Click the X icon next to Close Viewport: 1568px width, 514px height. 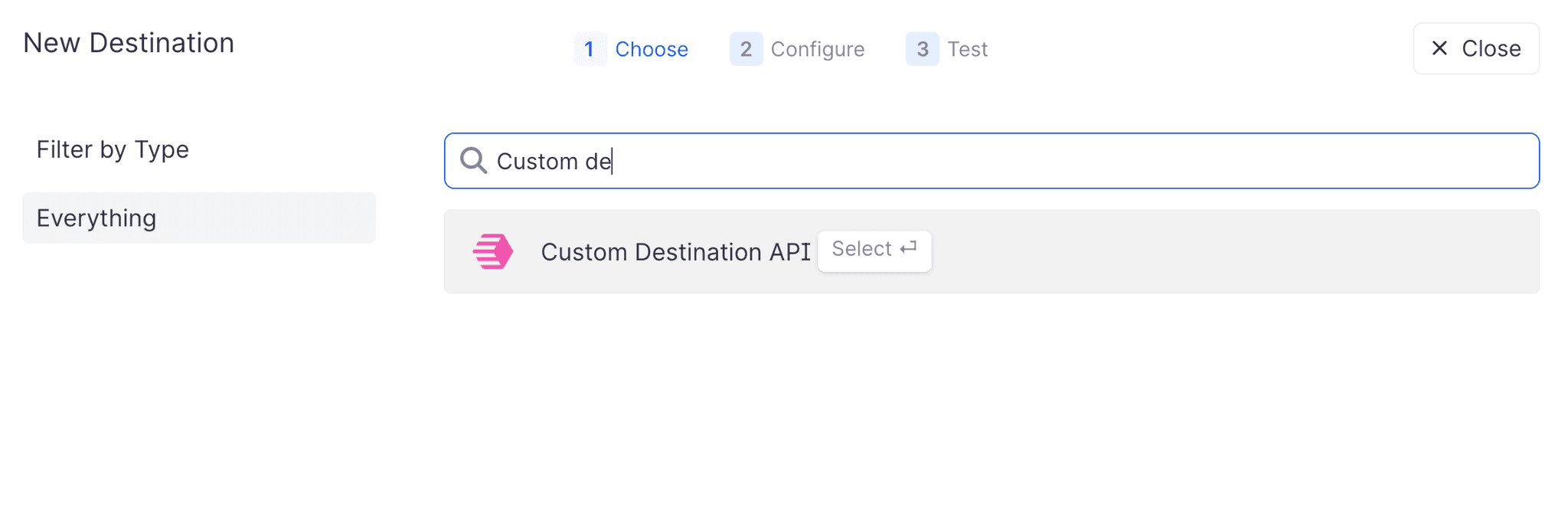point(1439,48)
